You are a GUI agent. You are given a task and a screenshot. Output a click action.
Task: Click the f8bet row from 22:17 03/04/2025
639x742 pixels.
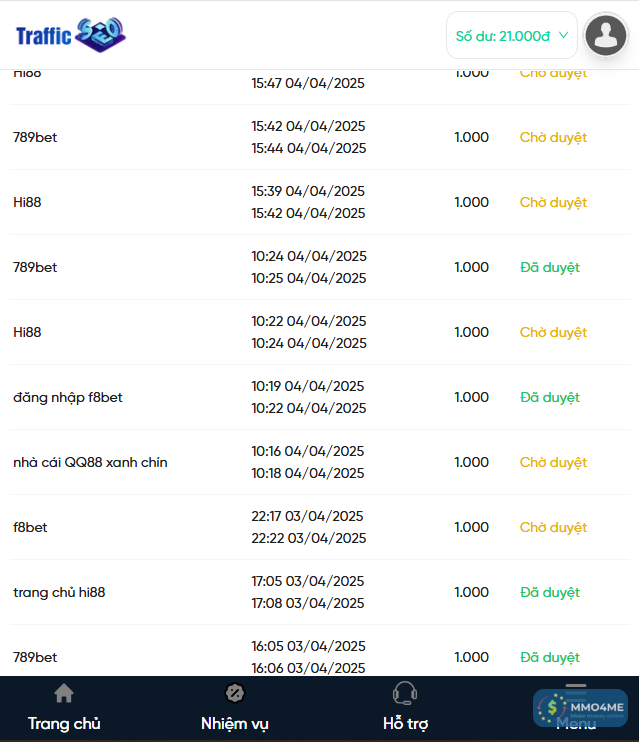tap(30, 528)
